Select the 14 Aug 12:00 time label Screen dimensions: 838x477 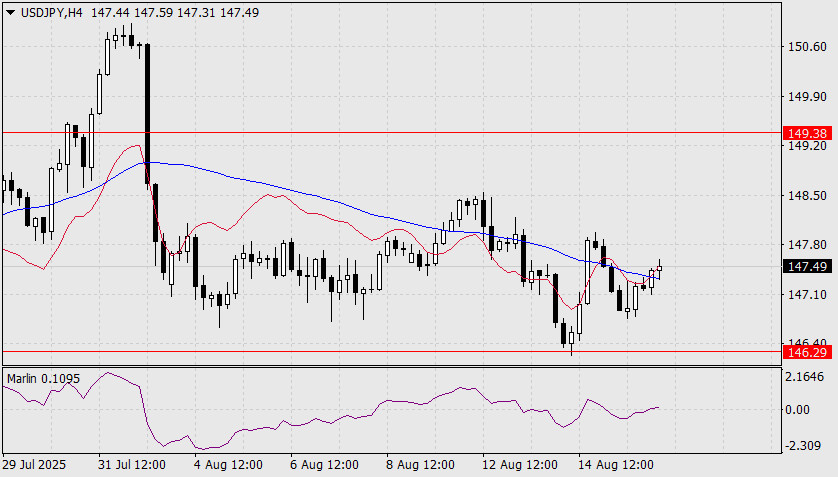coord(616,465)
